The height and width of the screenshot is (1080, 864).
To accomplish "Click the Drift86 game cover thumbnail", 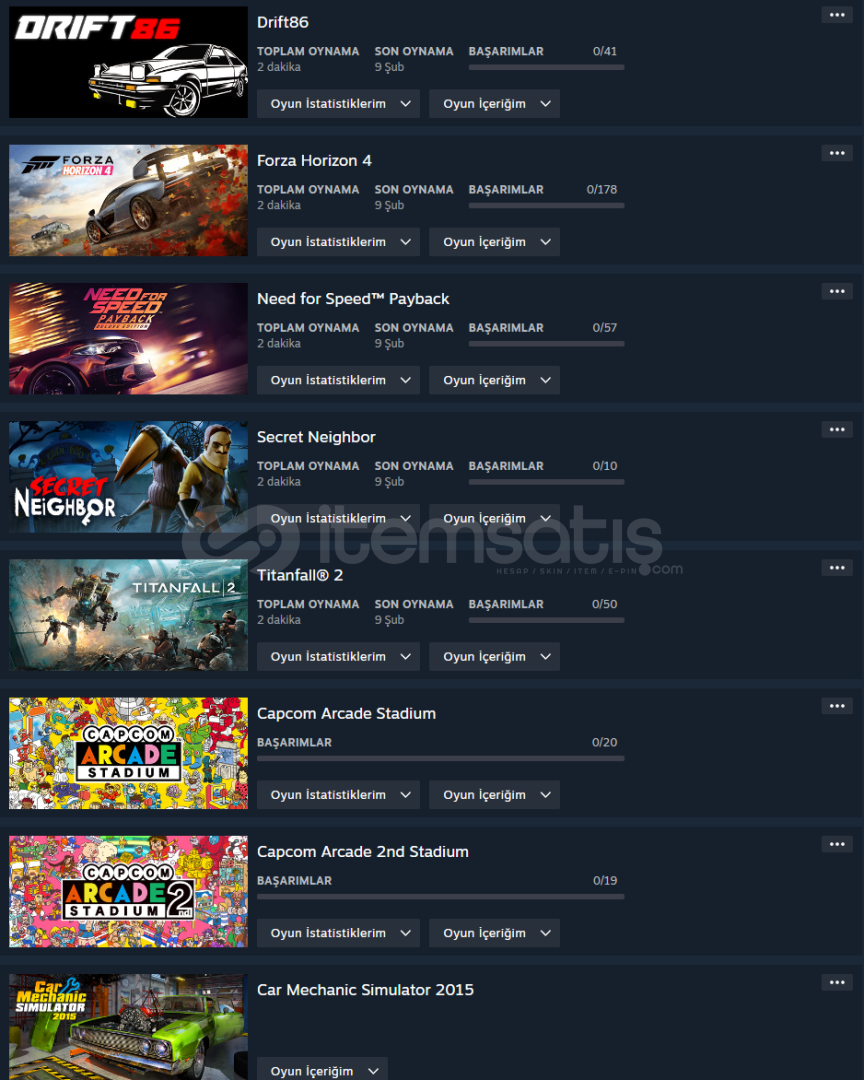I will 128,62.
